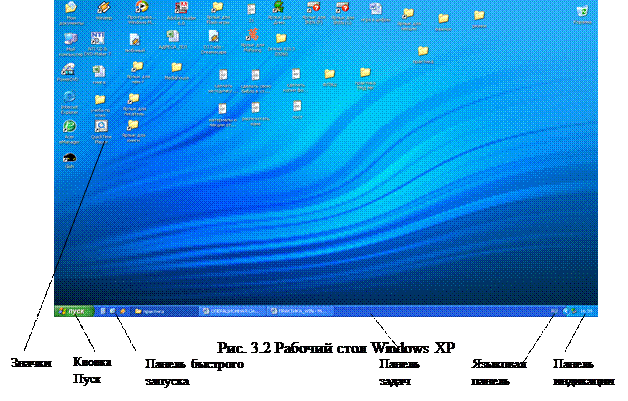
Task: Switch to ПРАКТИКА Word taskbar button
Action: [300, 311]
